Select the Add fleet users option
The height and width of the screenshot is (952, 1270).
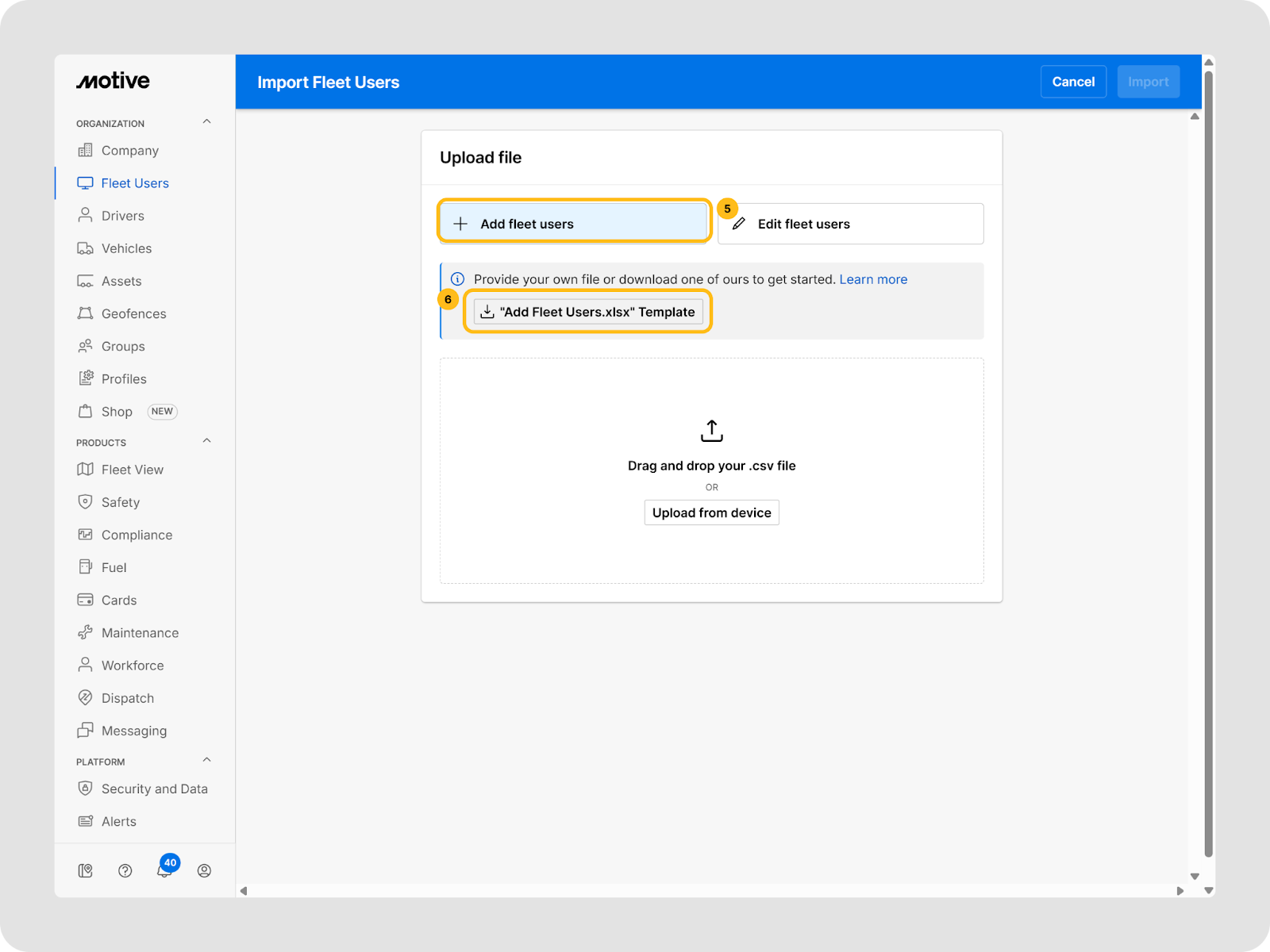point(573,224)
